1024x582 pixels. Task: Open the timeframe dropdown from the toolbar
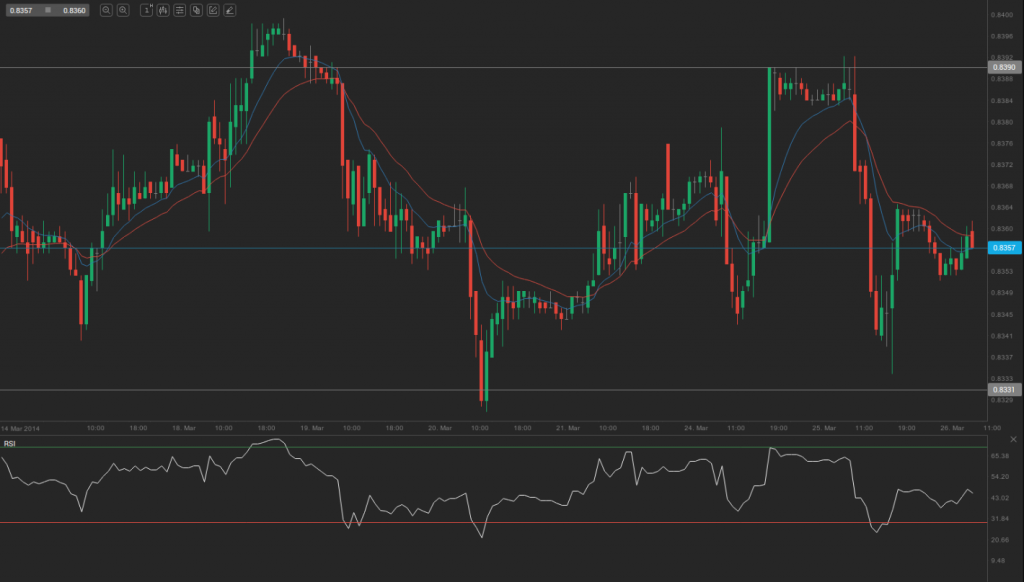click(x=145, y=10)
